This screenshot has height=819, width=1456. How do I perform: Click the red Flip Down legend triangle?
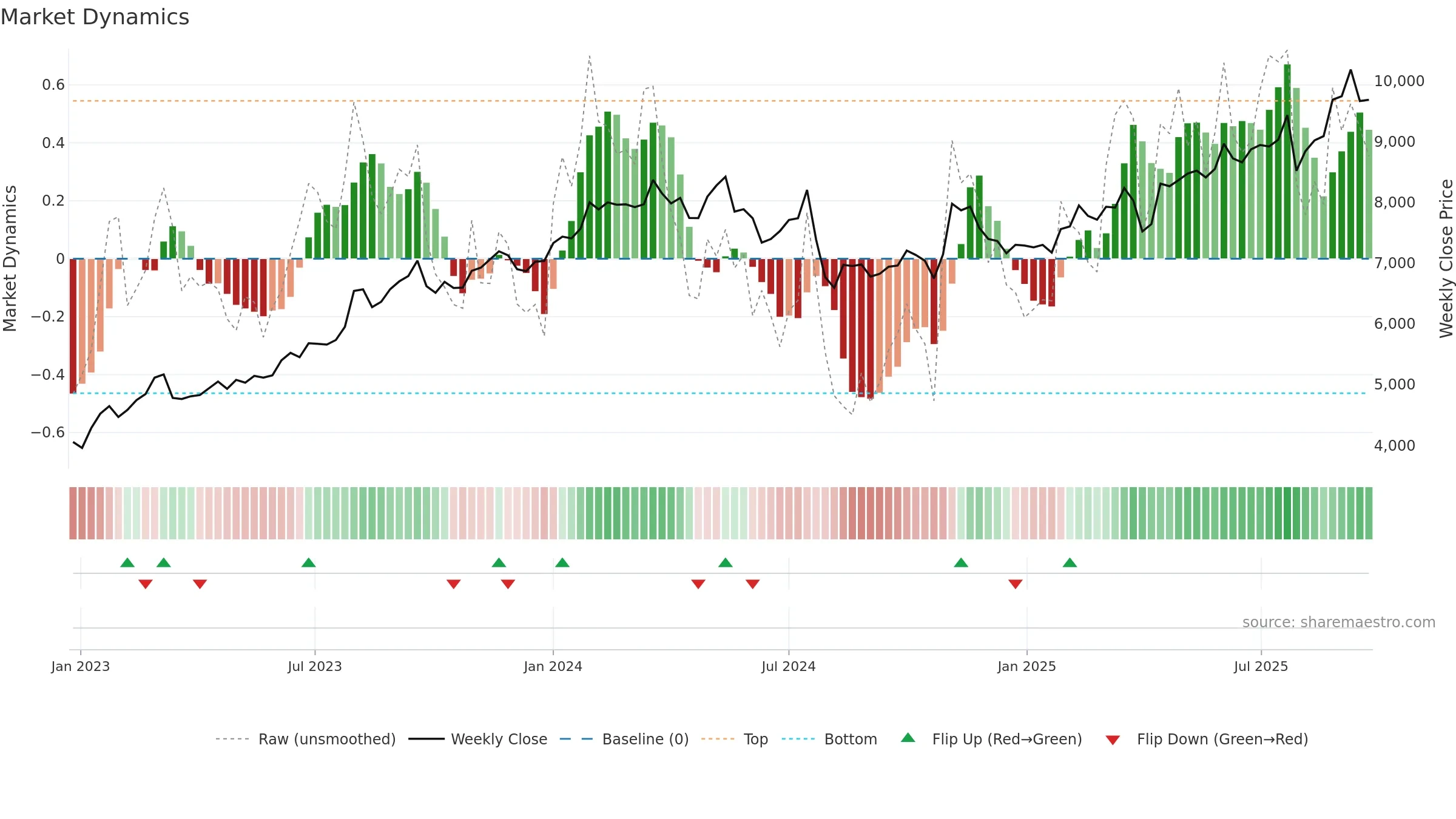(1113, 740)
